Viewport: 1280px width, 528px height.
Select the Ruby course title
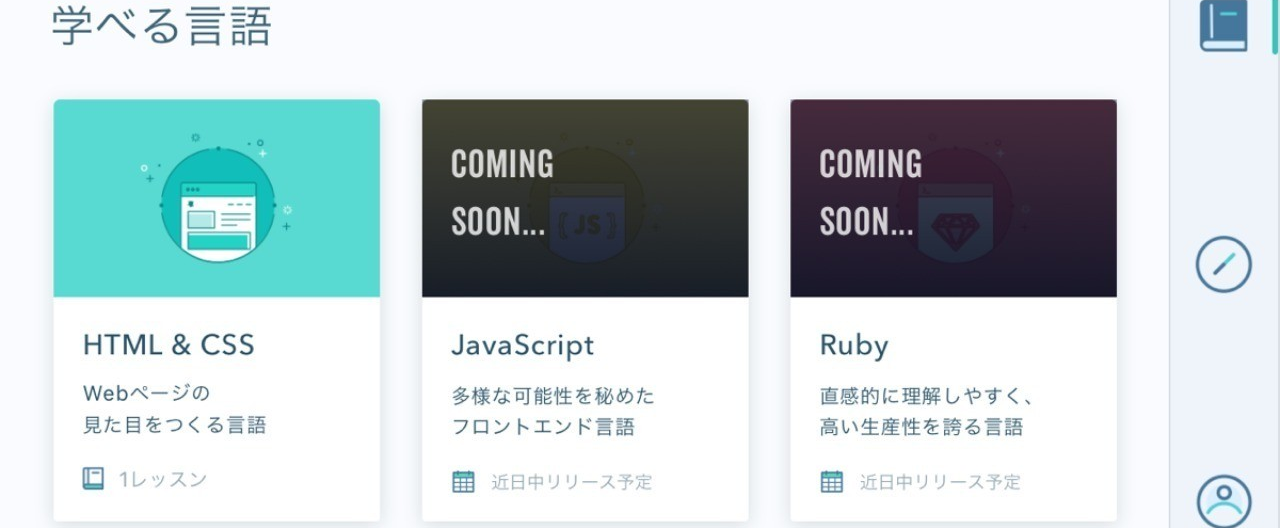point(854,346)
